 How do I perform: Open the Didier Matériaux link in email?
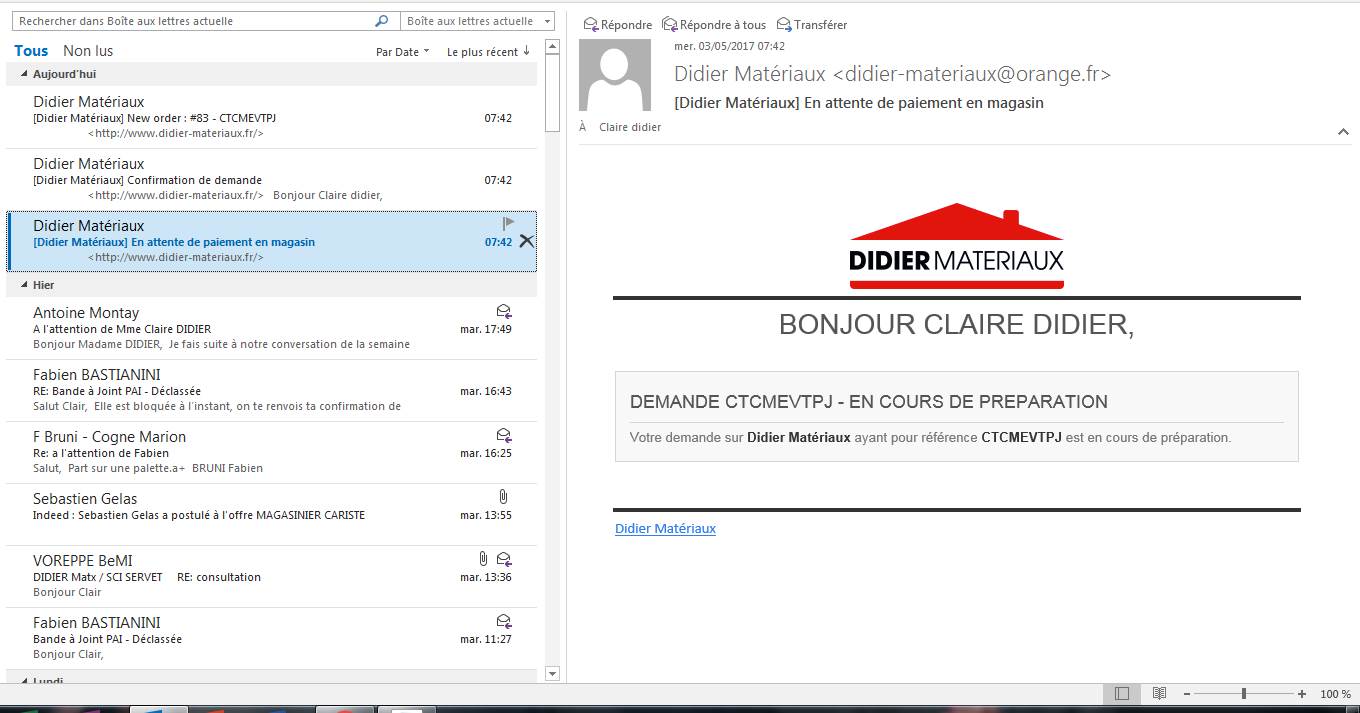click(665, 528)
